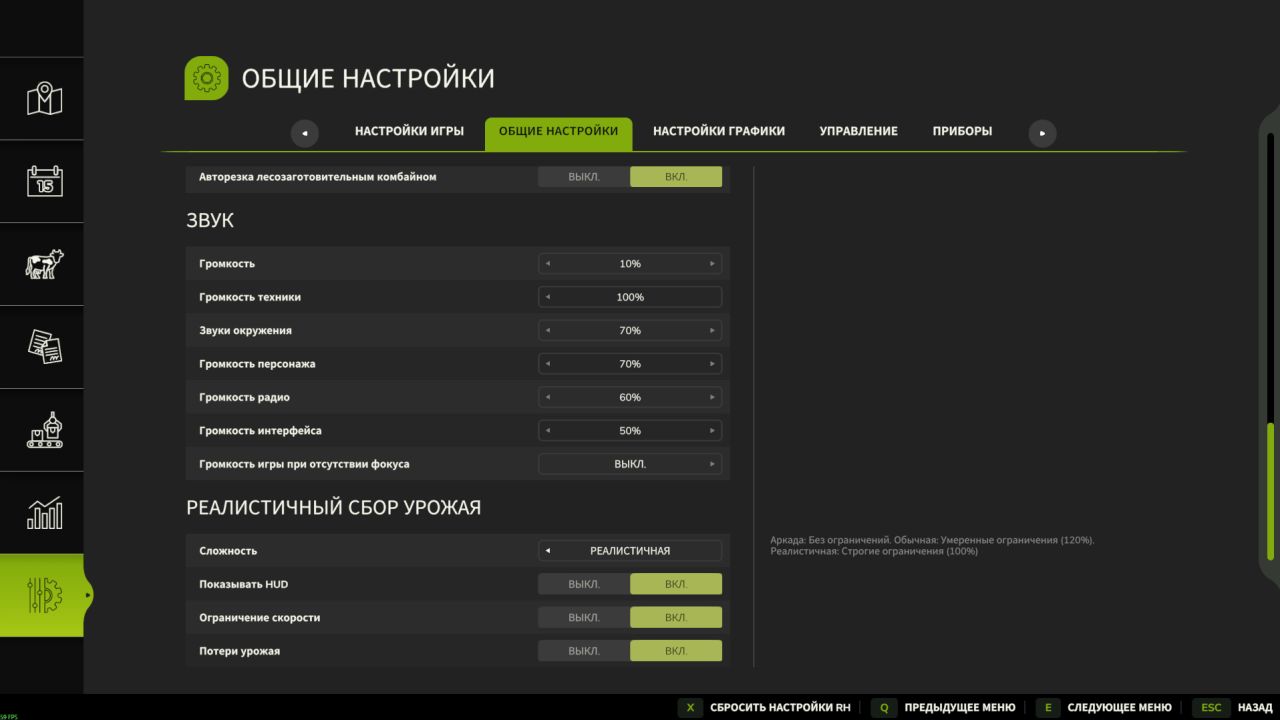Set Потери урожая to ВЫКЛ.

pos(584,651)
